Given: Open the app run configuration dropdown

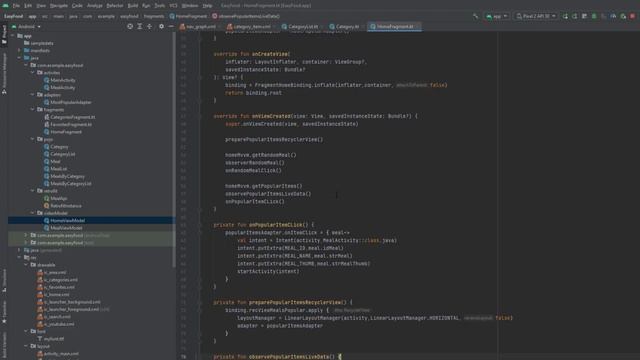Looking at the screenshot, I should coord(497,16).
